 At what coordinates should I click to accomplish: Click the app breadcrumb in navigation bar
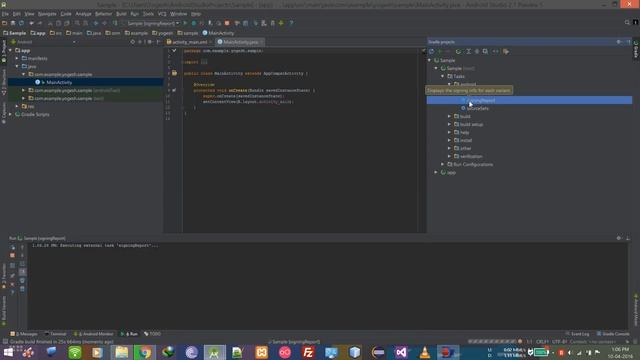click(x=38, y=33)
